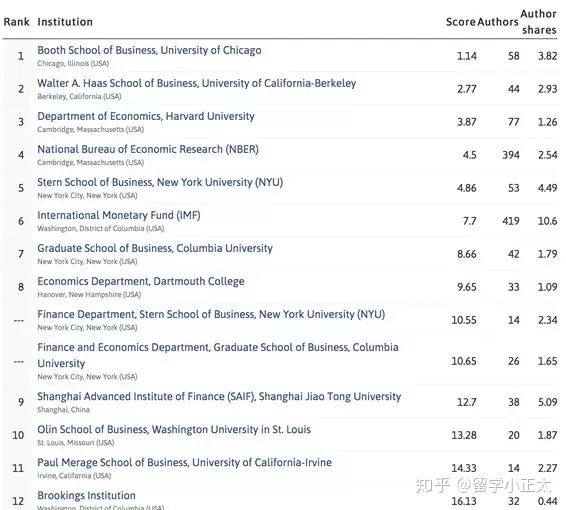The width and height of the screenshot is (566, 510).
Task: Click the Institution column header
Action: 65,22
